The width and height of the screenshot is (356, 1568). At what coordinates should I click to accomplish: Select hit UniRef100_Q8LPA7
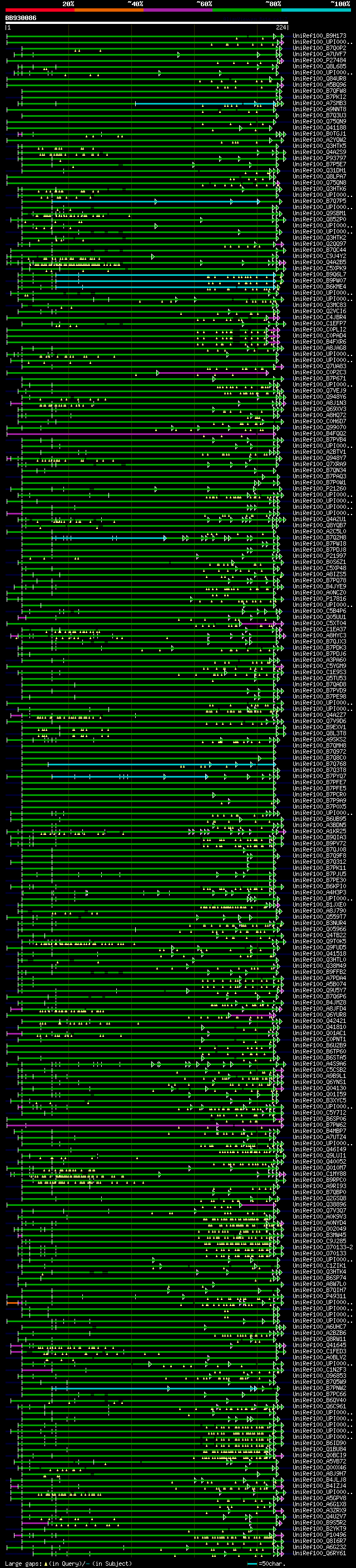click(x=319, y=176)
